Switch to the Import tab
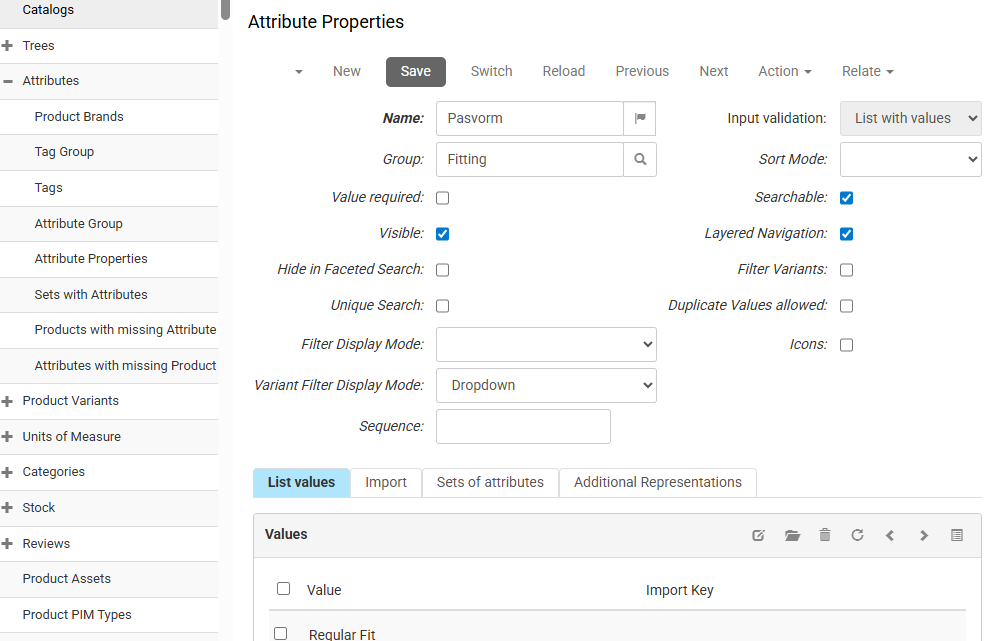Viewport: 989px width, 641px height. pyautogui.click(x=386, y=482)
